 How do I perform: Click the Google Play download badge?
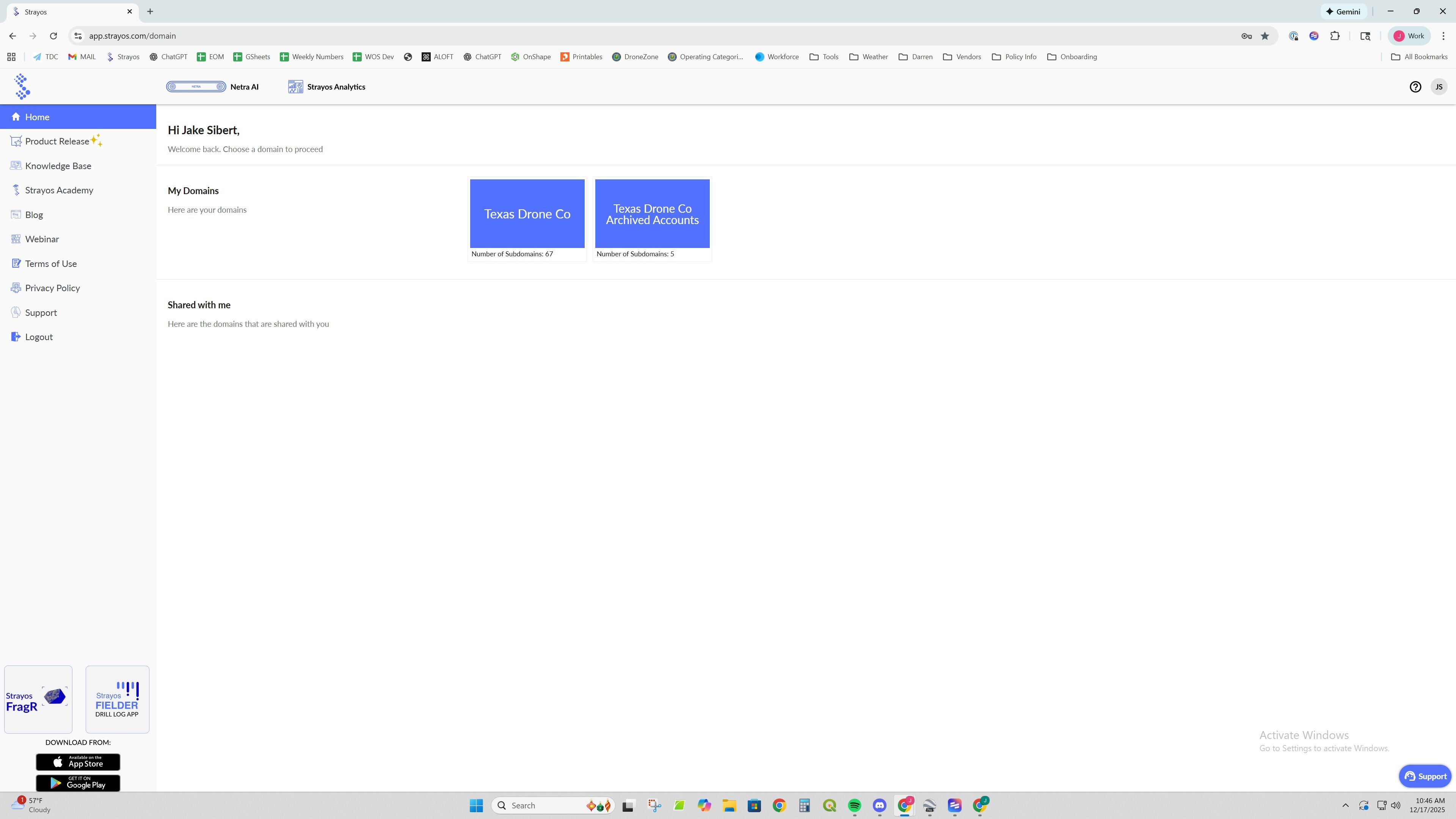[x=78, y=783]
